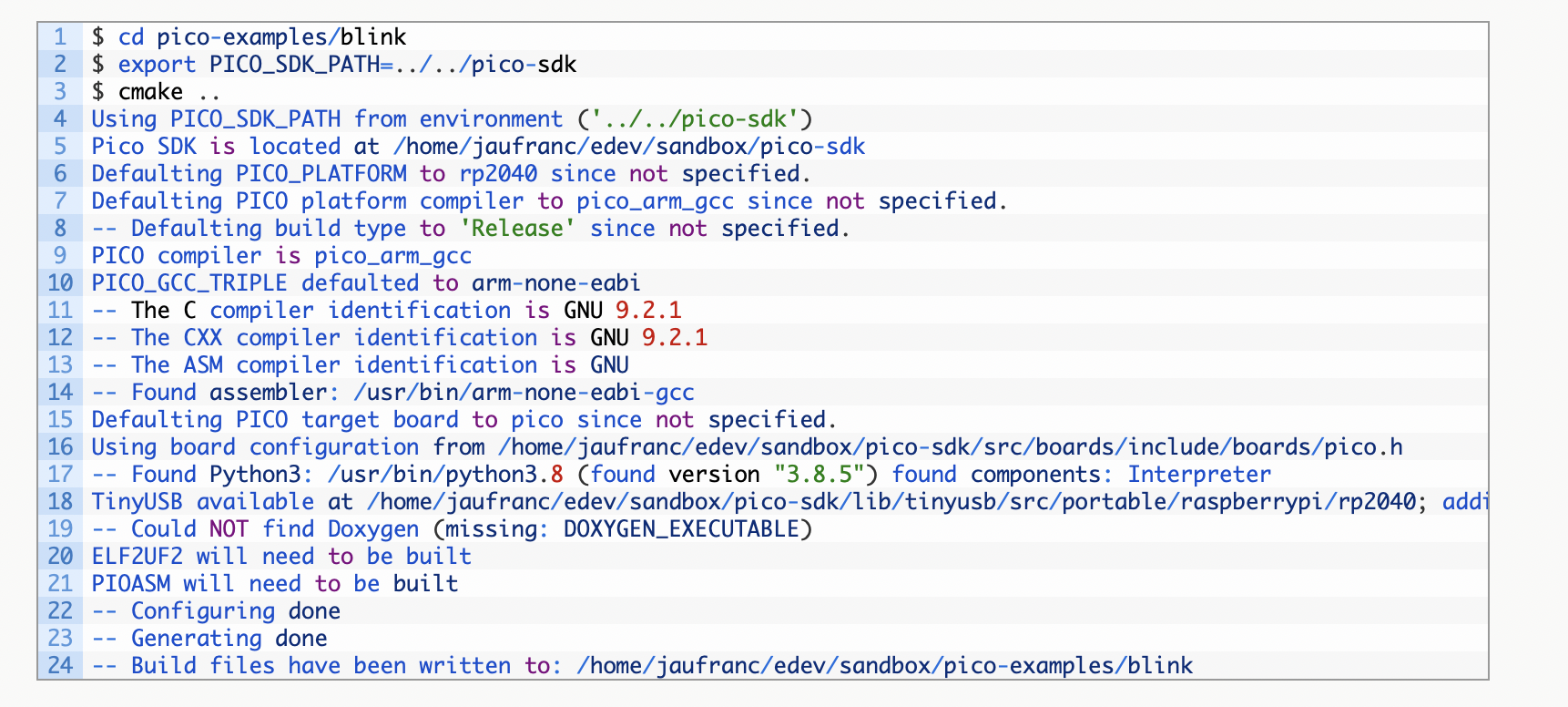Image resolution: width=1568 pixels, height=707 pixels.
Task: Click 'PICO_GCC_TRIPLE defaulted to arm-none-eabi' line
Action: pos(366,283)
